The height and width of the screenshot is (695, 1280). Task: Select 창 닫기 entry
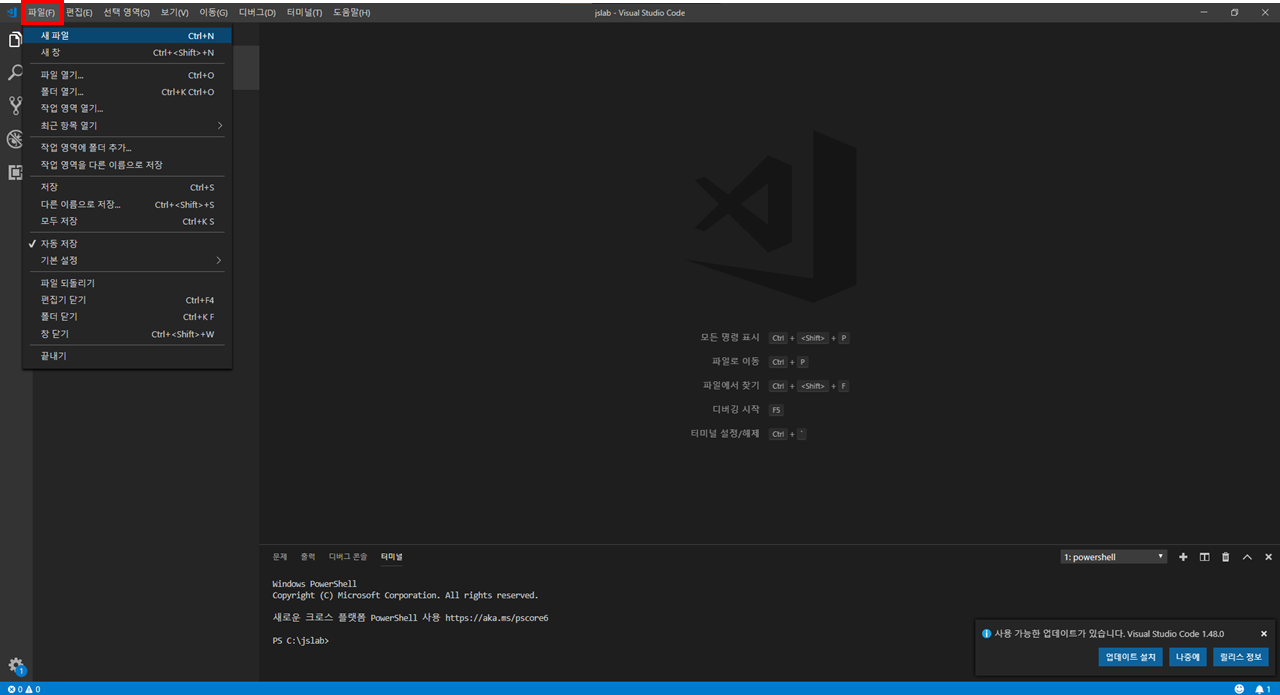click(x=127, y=334)
